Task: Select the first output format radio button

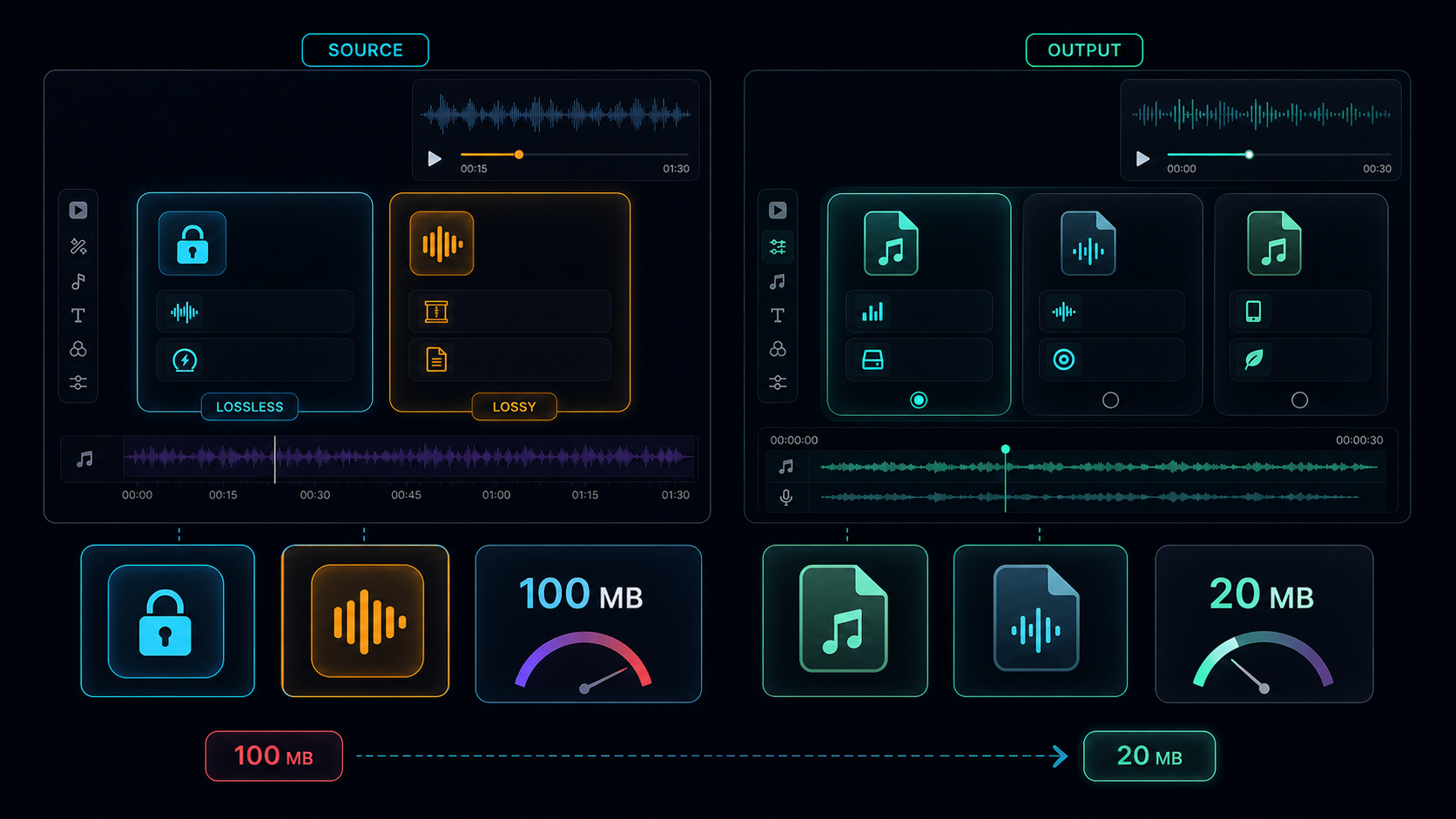Action: coord(919,400)
